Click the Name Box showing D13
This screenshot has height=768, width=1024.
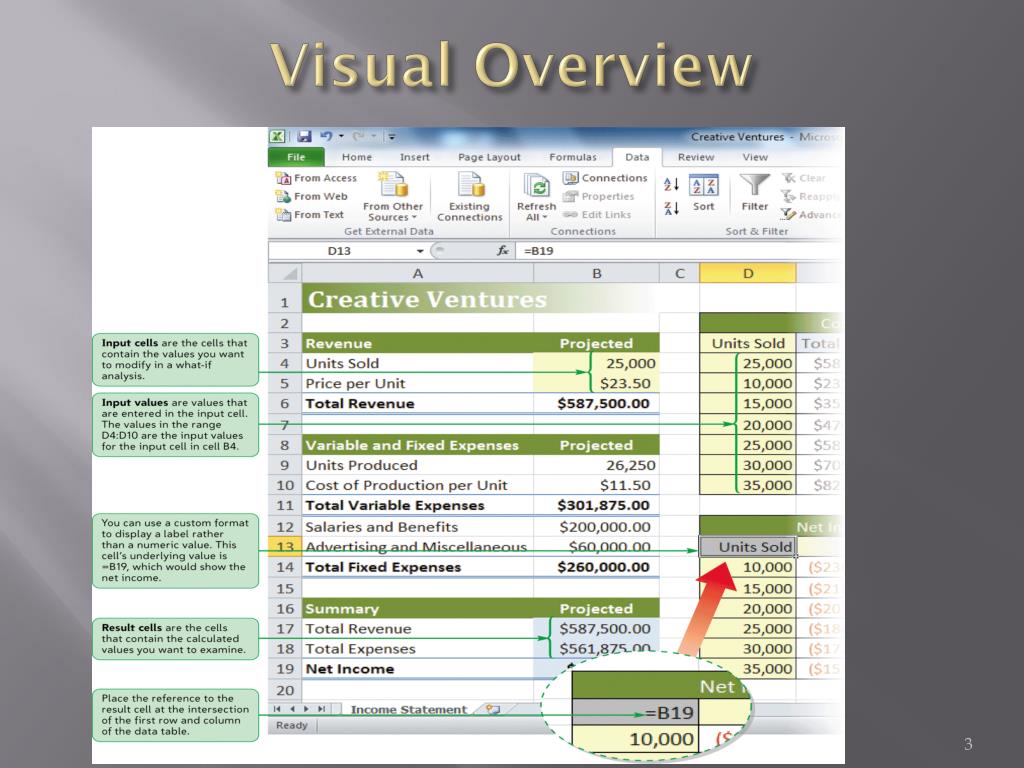[x=340, y=251]
